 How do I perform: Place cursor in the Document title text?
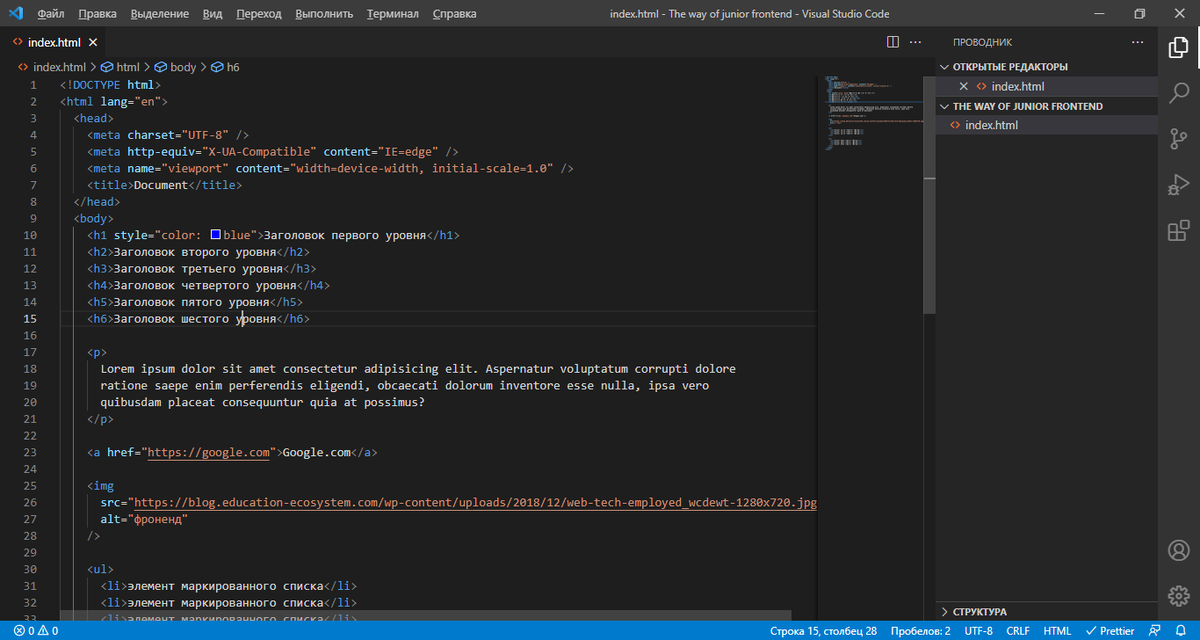pos(162,185)
